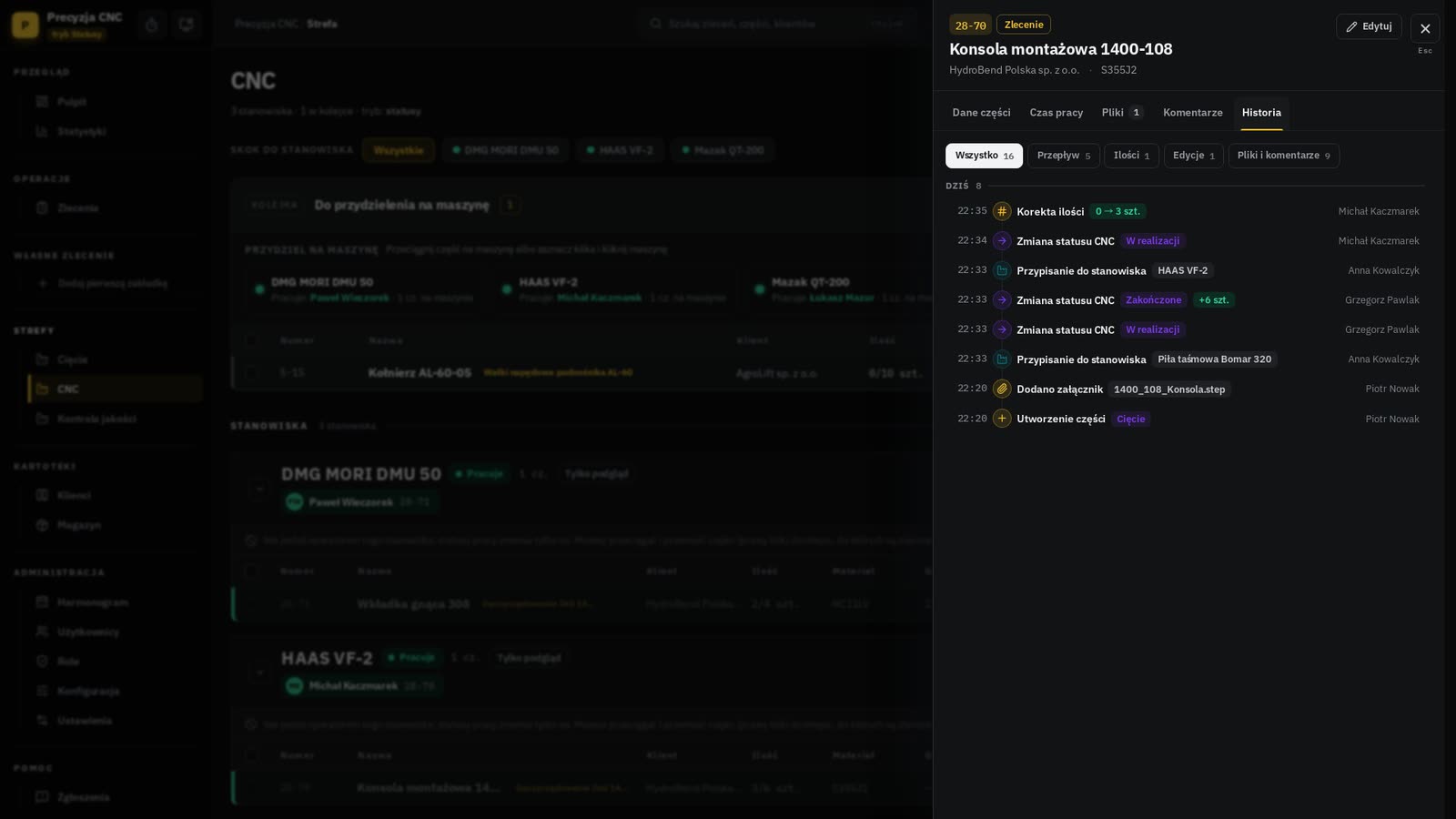Click the Edytuj button
This screenshot has width=1456, height=819.
point(1369,26)
